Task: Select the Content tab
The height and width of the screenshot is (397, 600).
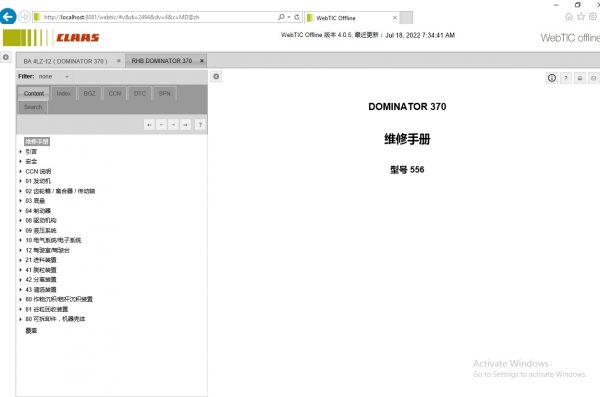Action: point(34,93)
